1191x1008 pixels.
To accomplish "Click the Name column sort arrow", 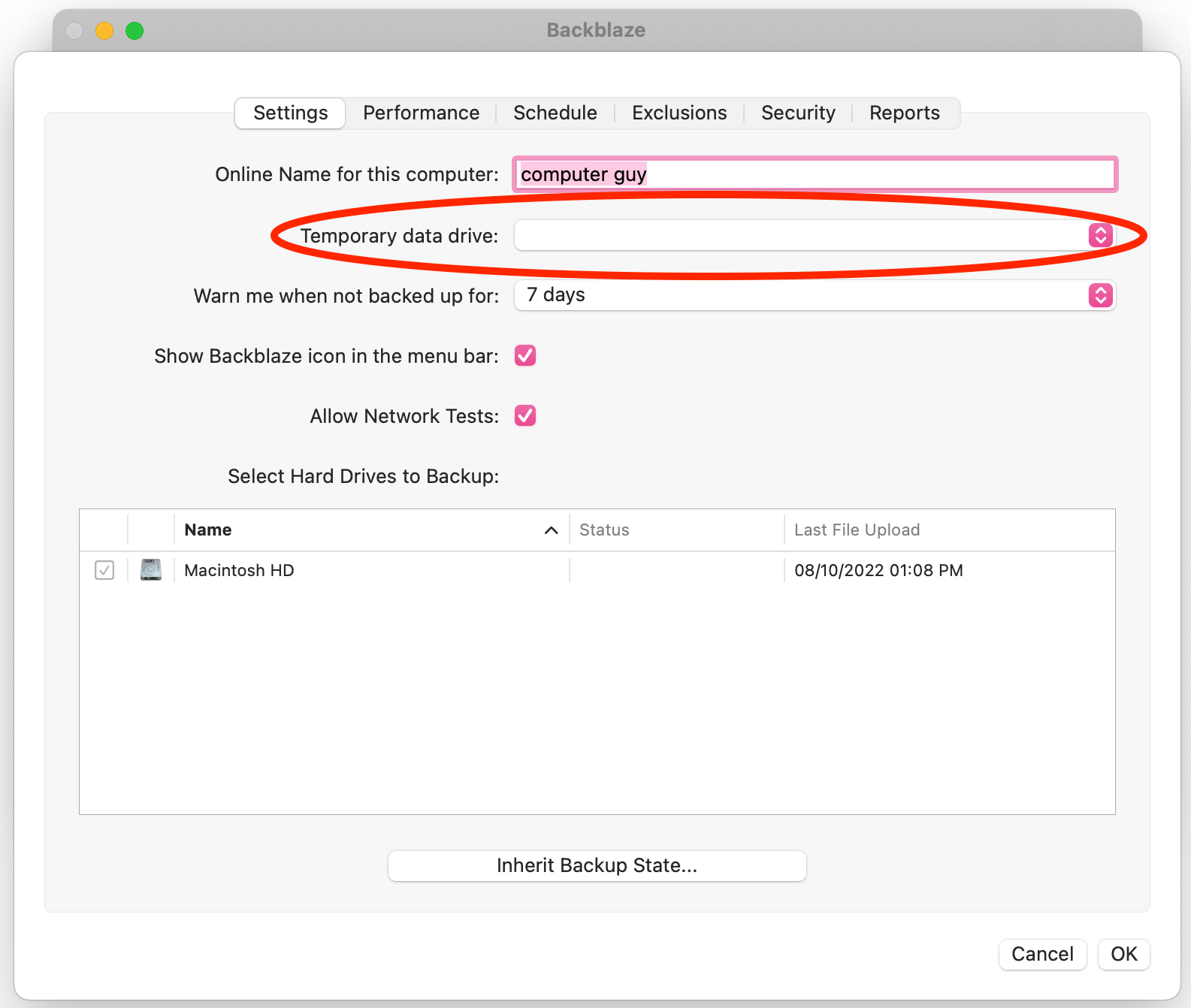I will (x=551, y=530).
